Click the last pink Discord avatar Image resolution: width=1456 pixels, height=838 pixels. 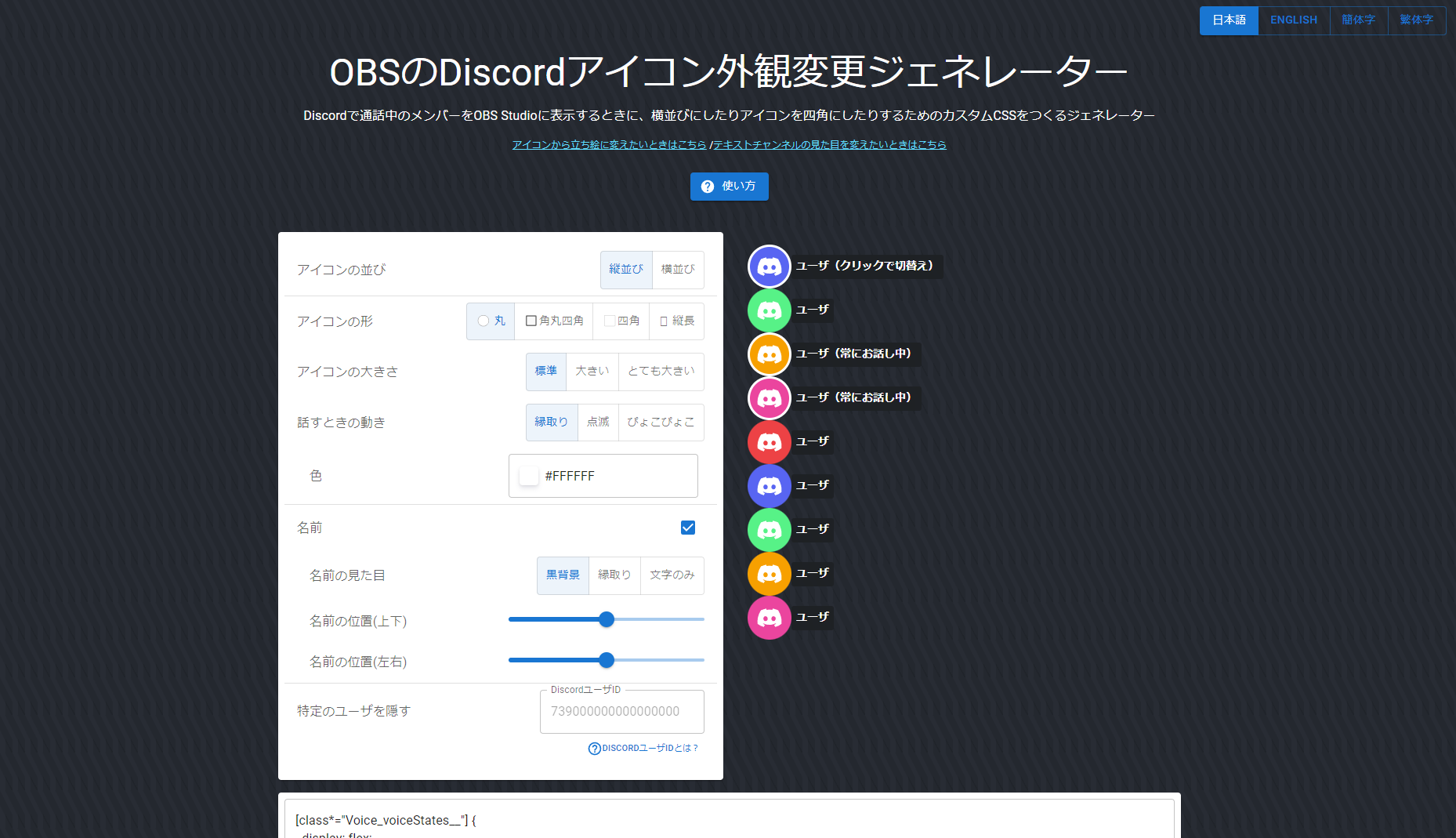coord(769,618)
